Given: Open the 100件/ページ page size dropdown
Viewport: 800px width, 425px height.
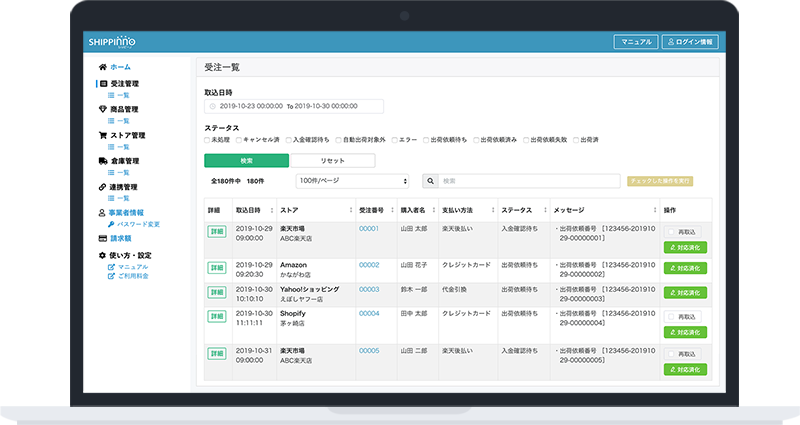Looking at the screenshot, I should [353, 181].
